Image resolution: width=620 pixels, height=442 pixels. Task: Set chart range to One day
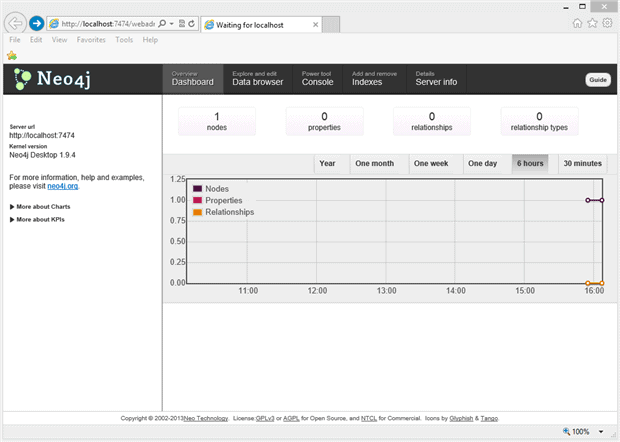(482, 164)
